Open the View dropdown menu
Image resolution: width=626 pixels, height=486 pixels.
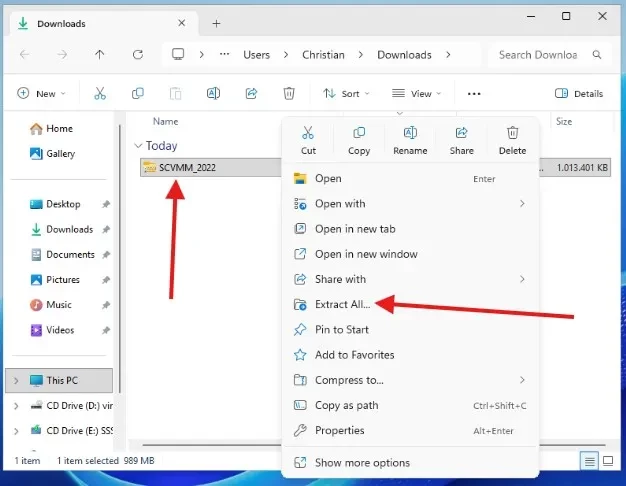point(416,93)
